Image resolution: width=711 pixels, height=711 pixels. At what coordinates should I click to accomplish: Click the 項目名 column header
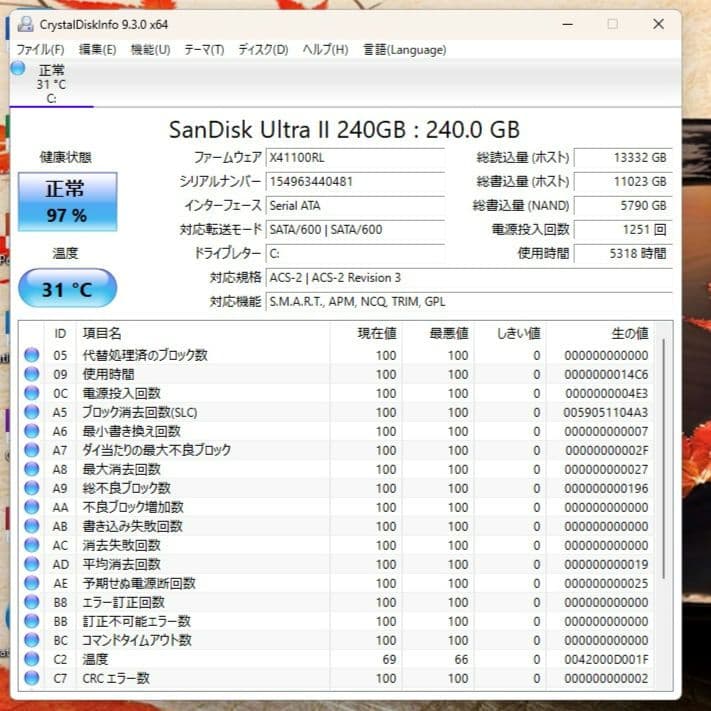[203, 334]
